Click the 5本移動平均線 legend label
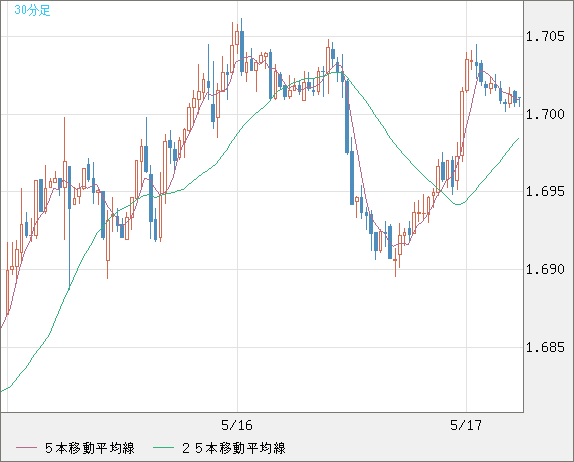This screenshot has height=462, width=574. [x=90, y=448]
